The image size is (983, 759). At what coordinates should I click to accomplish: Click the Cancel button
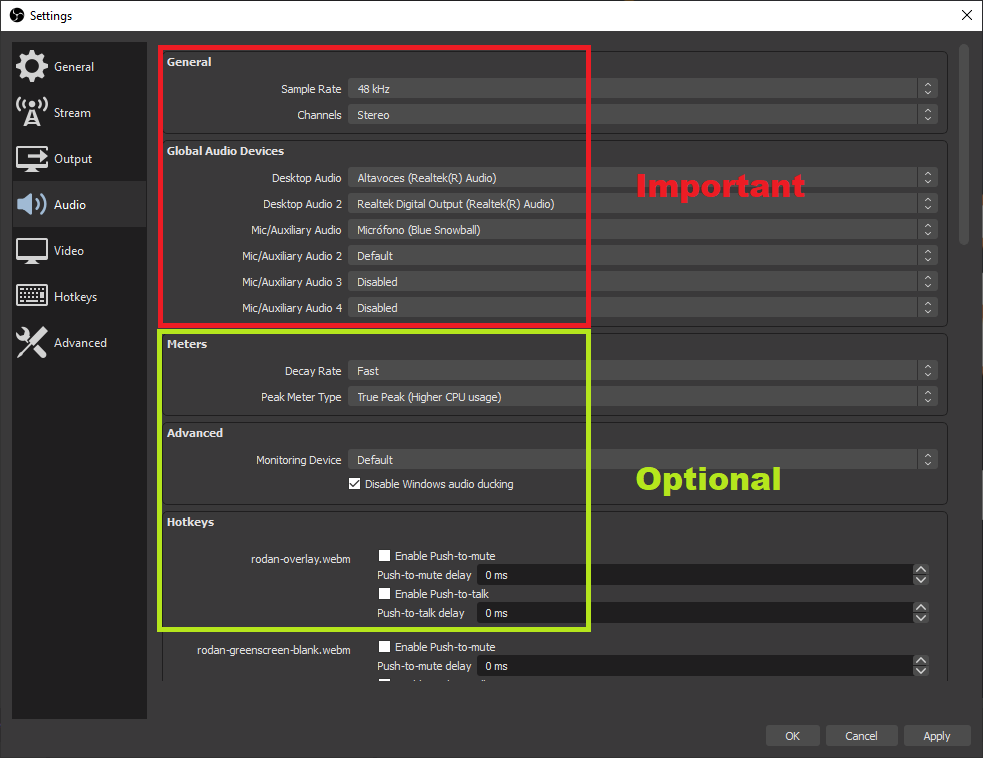(860, 736)
